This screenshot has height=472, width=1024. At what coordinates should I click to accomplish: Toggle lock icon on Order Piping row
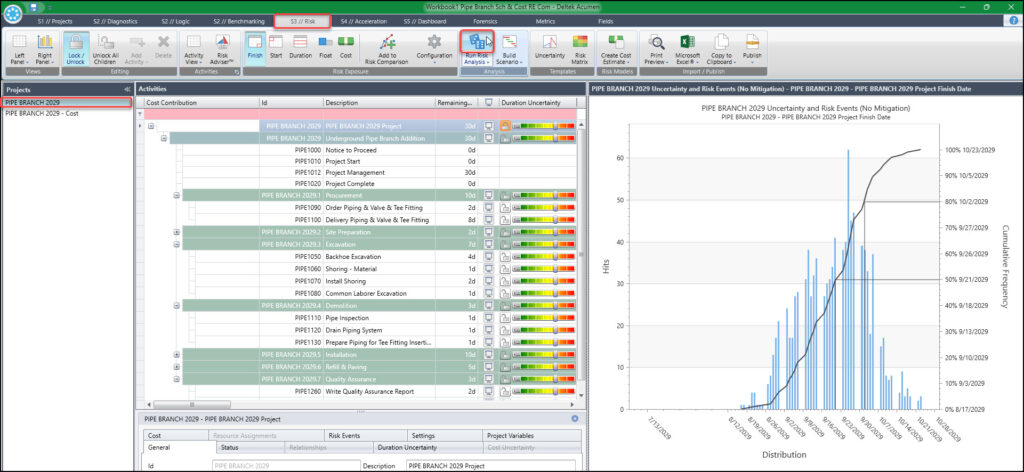[x=505, y=208]
